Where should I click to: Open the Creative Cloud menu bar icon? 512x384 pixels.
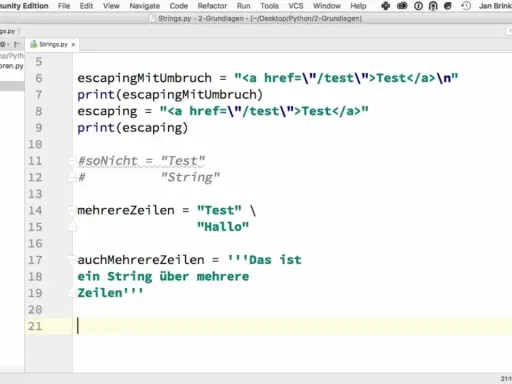pyautogui.click(x=402, y=6)
